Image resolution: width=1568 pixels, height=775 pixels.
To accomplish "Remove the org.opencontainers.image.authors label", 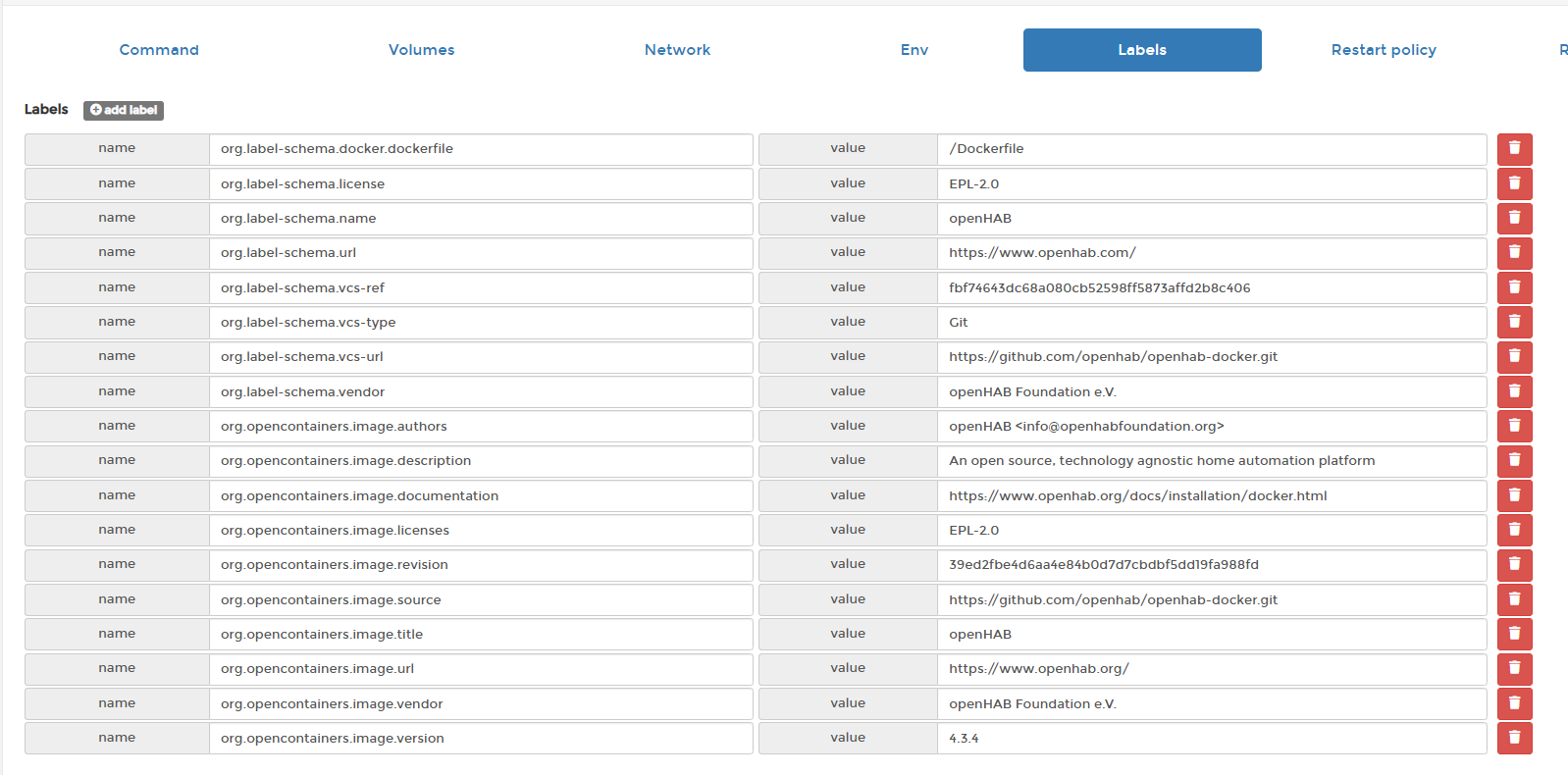I will click(1514, 426).
